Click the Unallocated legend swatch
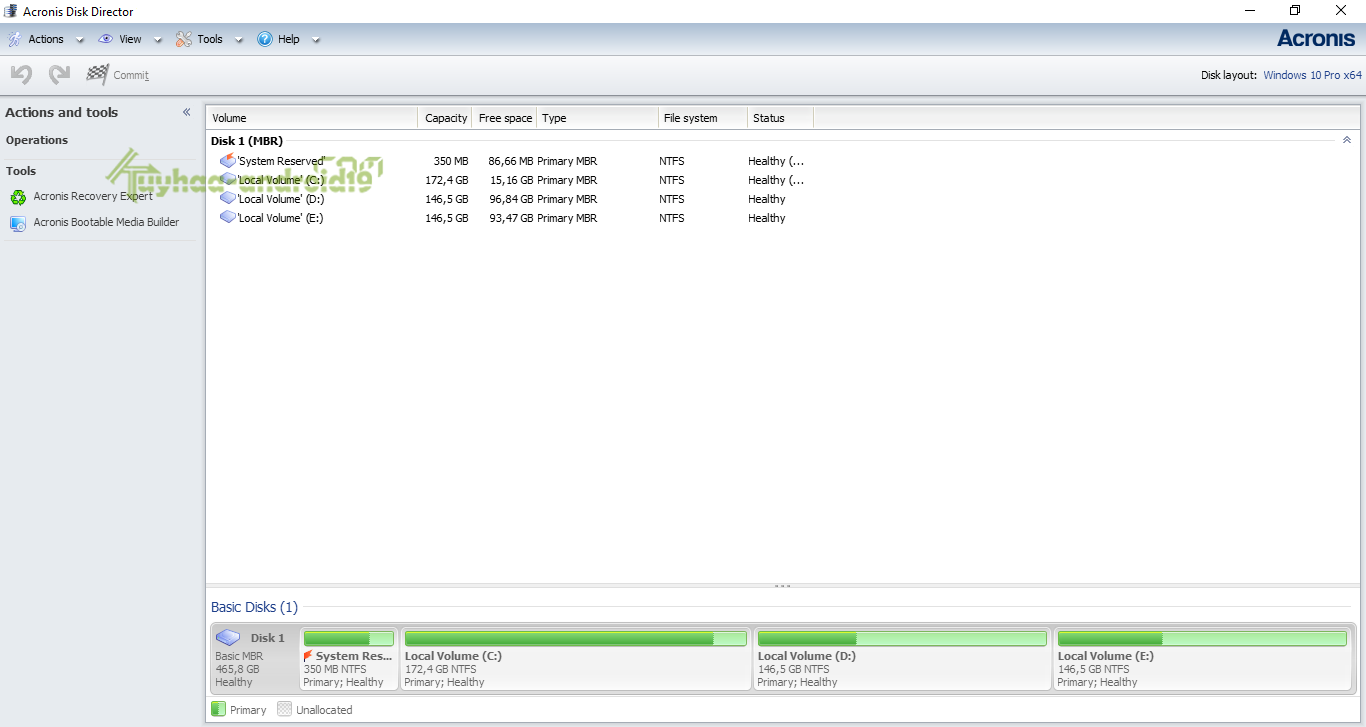The height and width of the screenshot is (727, 1366). pyautogui.click(x=284, y=709)
